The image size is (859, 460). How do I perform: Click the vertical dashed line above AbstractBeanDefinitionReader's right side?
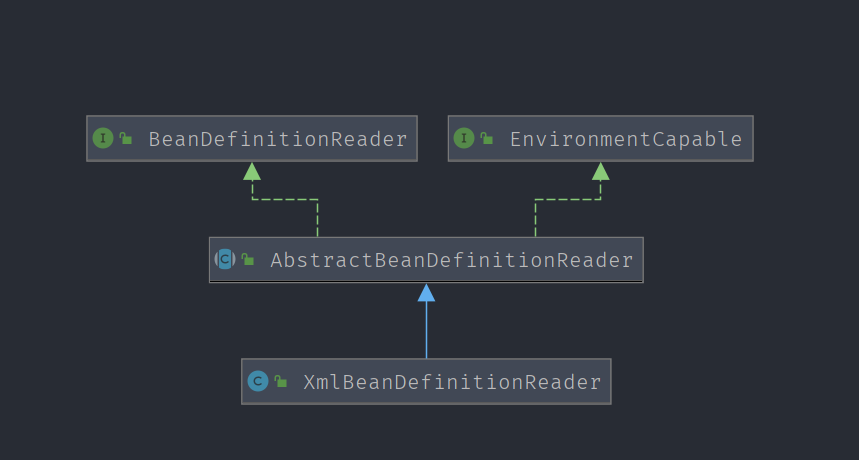536,220
